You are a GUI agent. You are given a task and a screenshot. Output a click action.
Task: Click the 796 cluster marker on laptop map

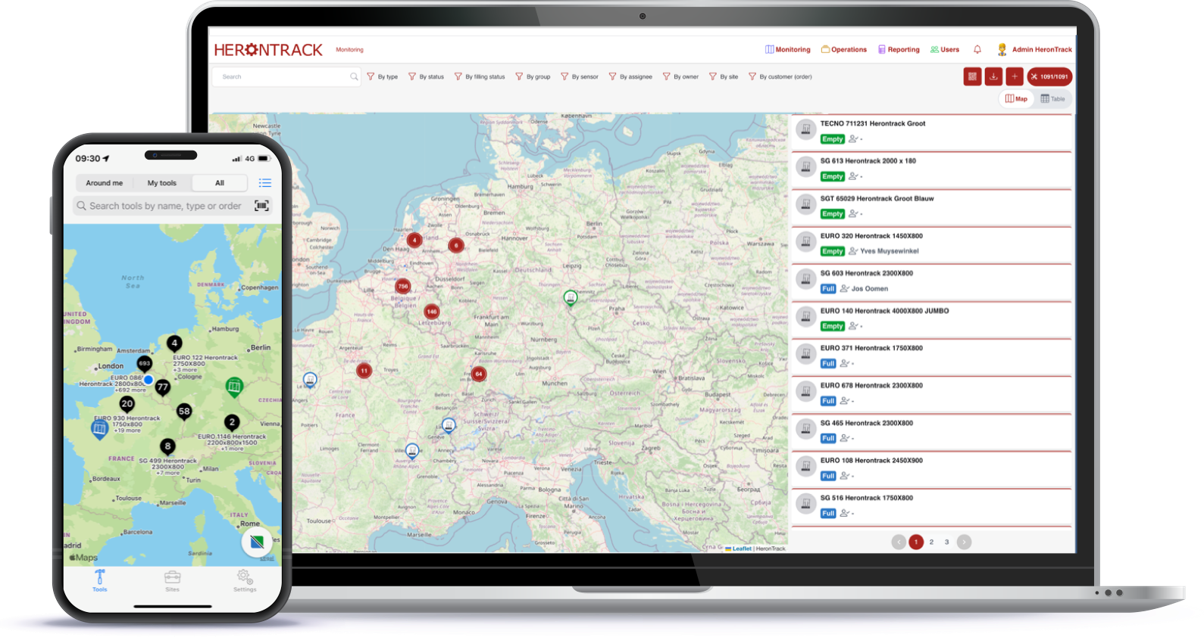(403, 287)
